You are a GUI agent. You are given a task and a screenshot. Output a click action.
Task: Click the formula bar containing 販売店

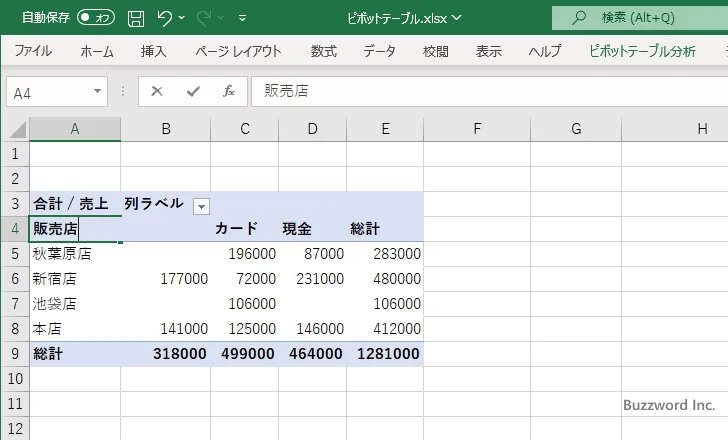[489, 91]
